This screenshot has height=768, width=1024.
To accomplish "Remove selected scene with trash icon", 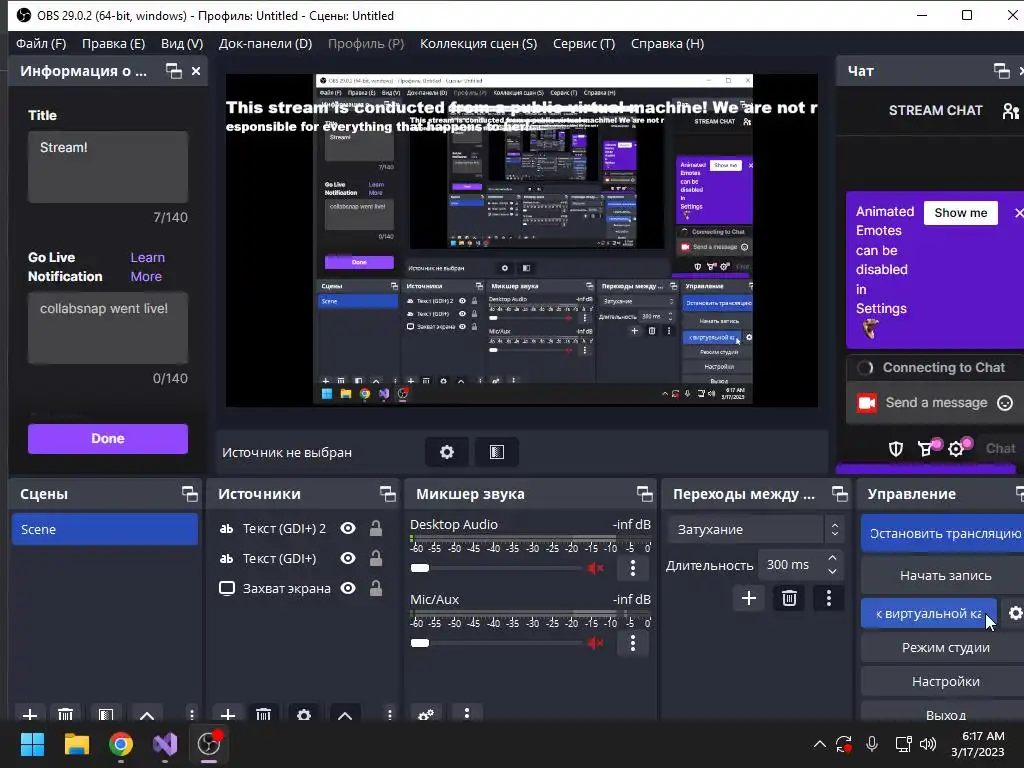I will pos(65,715).
